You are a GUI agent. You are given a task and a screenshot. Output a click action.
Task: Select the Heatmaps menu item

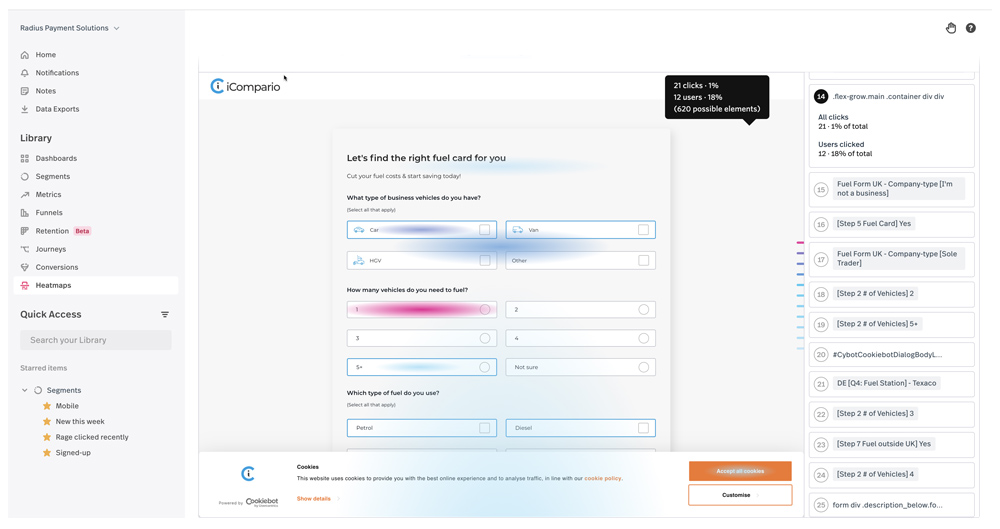[x=96, y=286]
